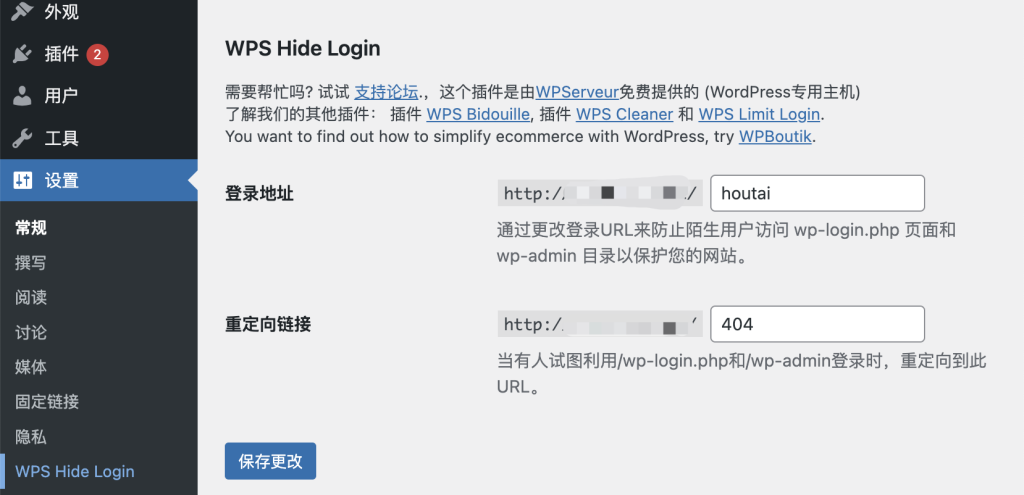Select 讨论 in the settings submenu
The height and width of the screenshot is (495, 1024).
click(x=31, y=332)
